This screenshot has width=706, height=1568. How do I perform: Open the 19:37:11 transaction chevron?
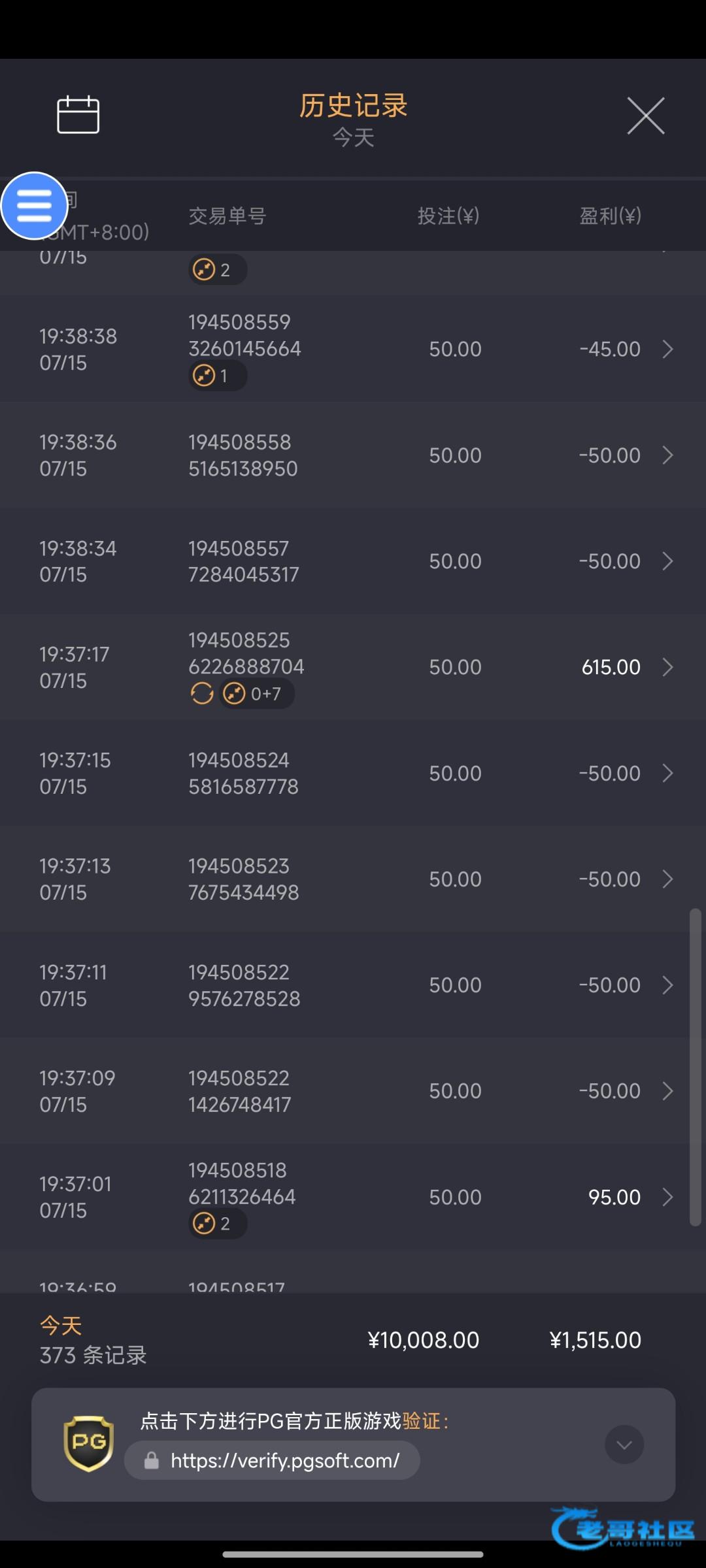point(667,985)
